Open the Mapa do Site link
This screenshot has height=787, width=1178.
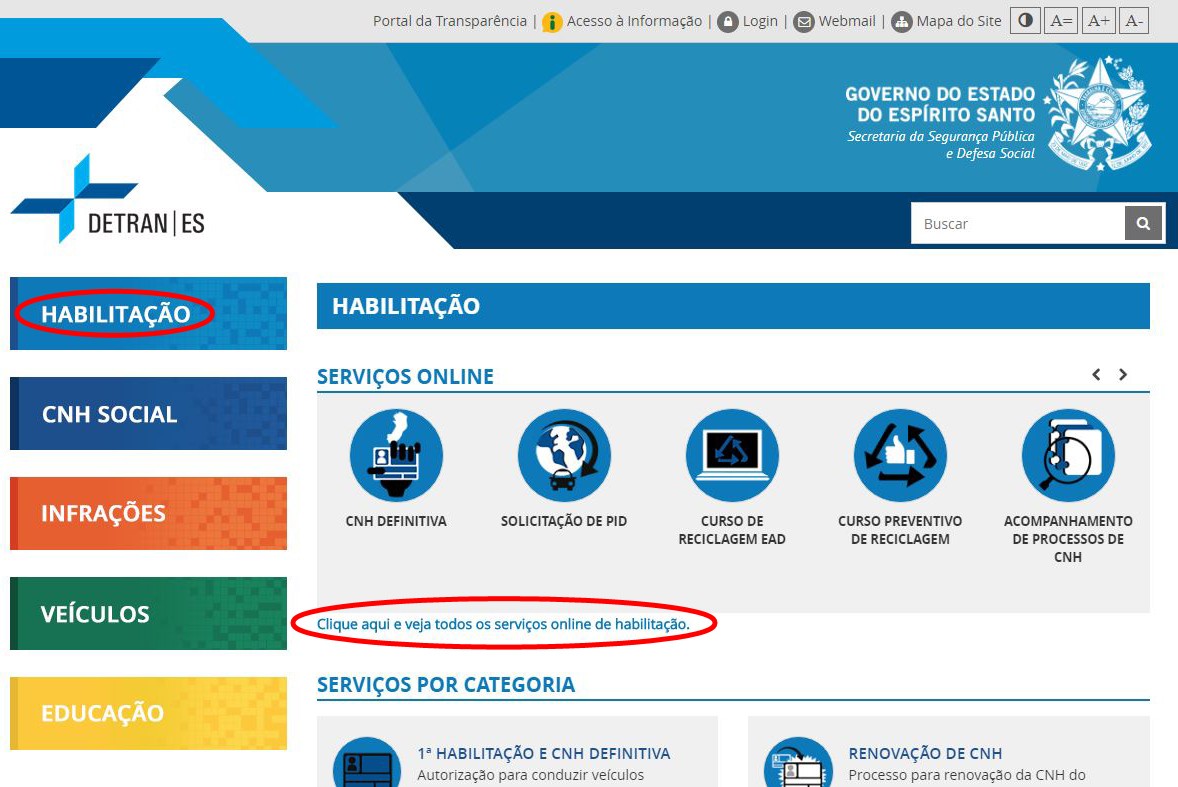[x=959, y=21]
